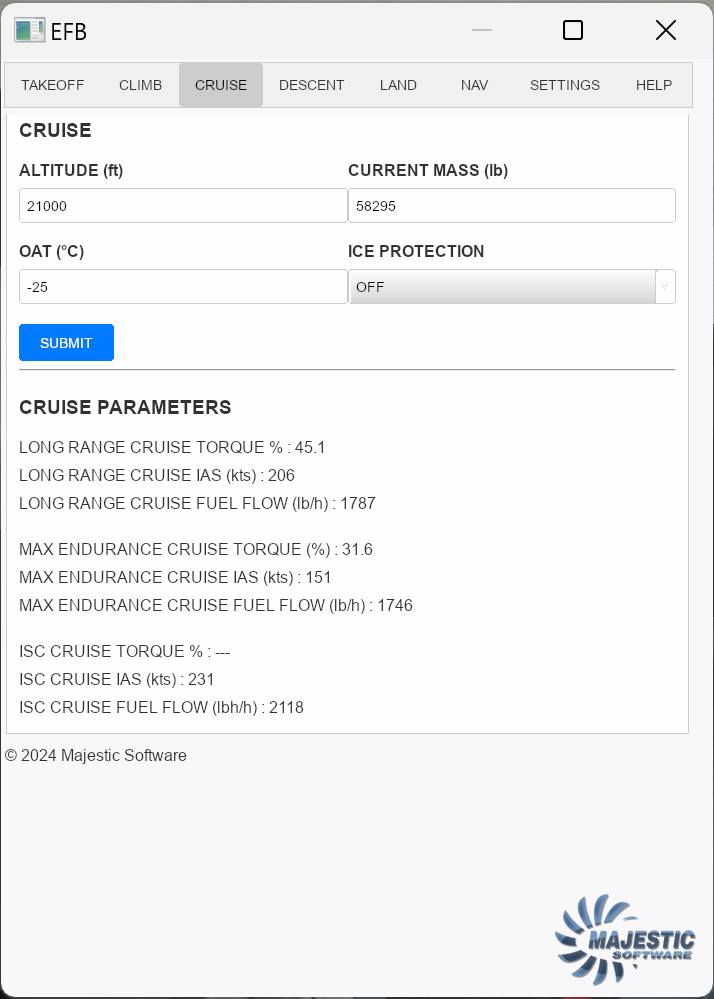Switch to the NAV tab

click(x=475, y=85)
